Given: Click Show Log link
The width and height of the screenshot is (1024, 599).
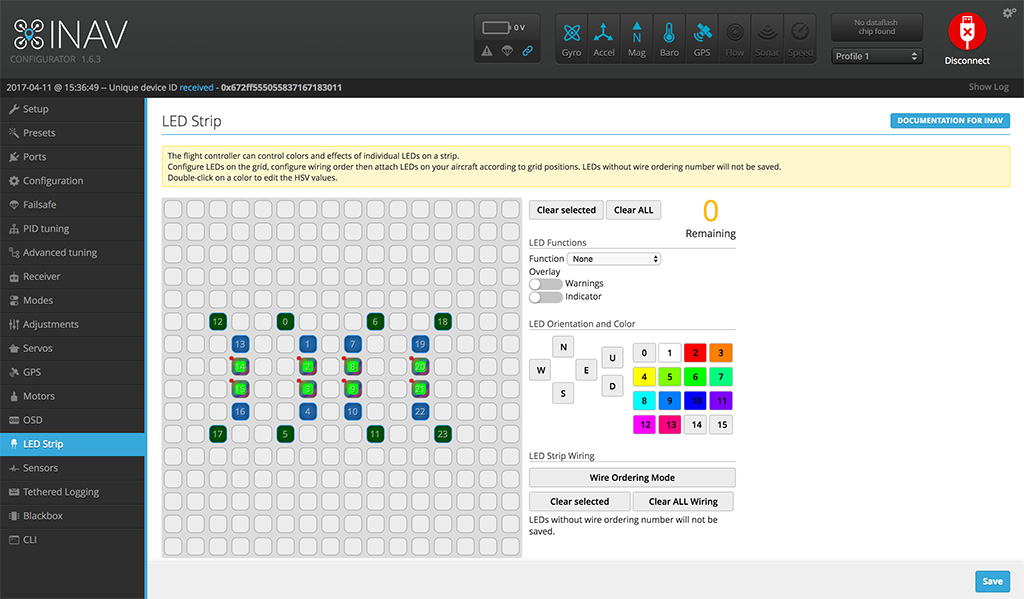Looking at the screenshot, I should pos(988,87).
